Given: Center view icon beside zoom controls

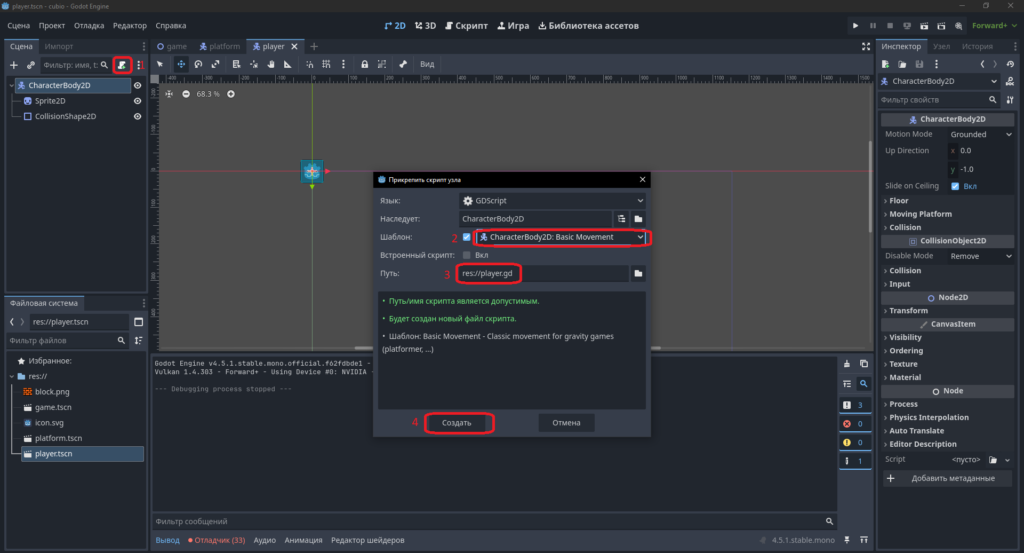Looking at the screenshot, I should pyautogui.click(x=169, y=94).
